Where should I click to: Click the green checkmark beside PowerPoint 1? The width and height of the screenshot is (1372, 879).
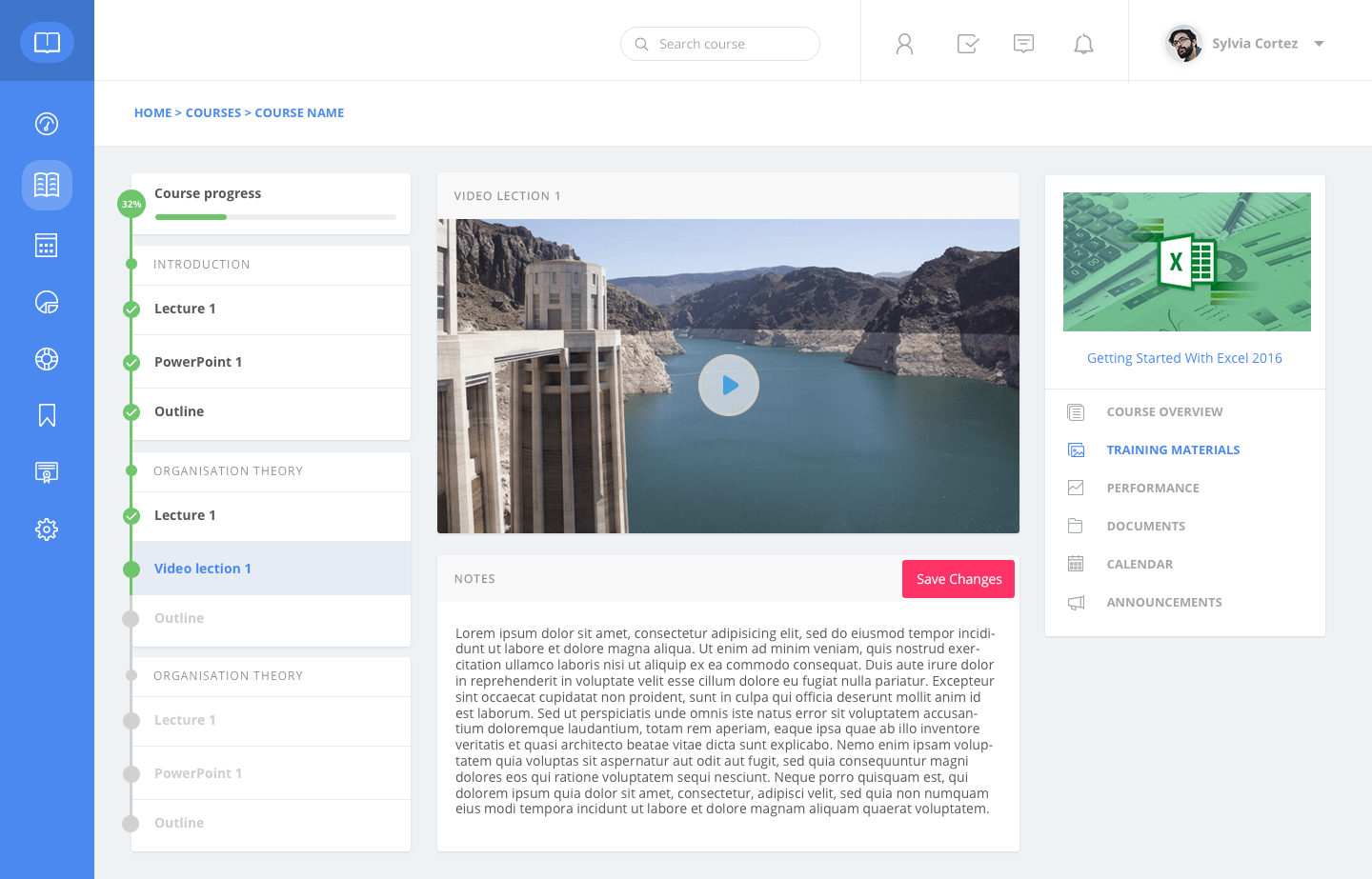131,362
